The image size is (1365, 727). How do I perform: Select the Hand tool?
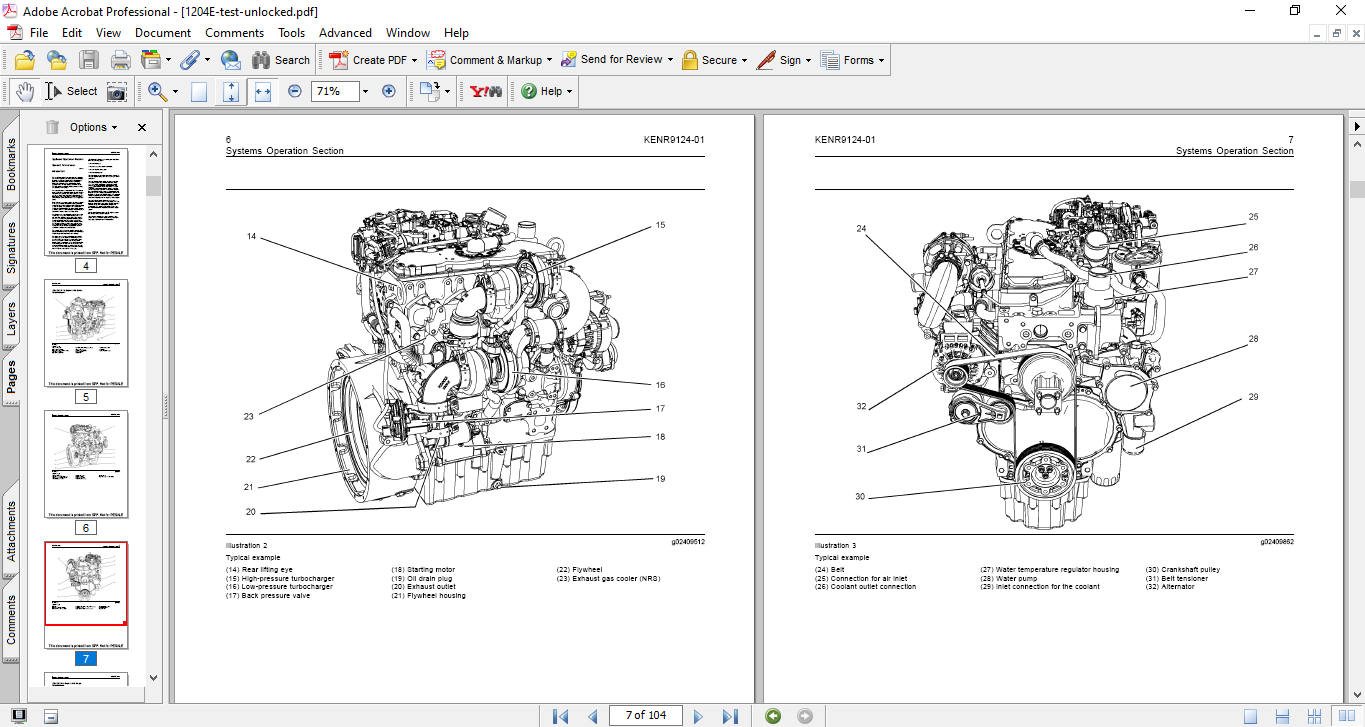(23, 91)
